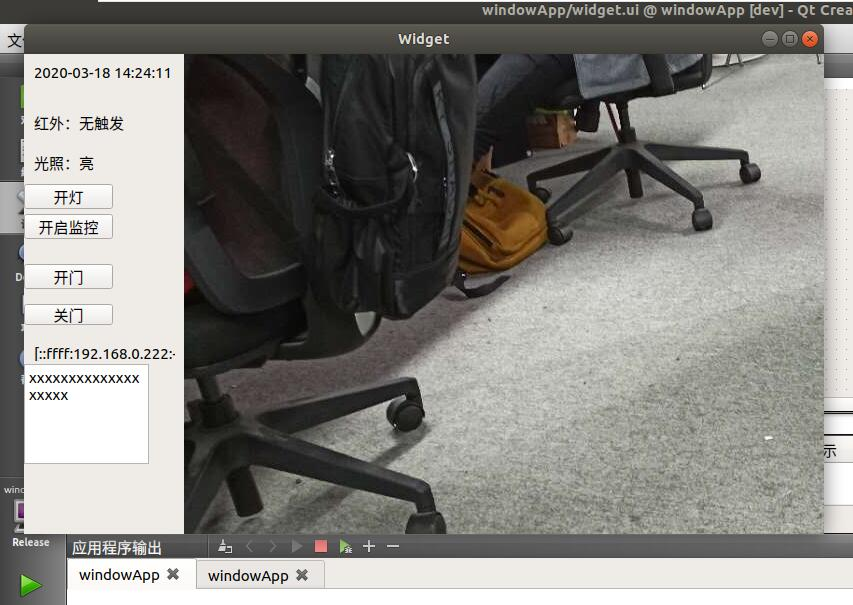
Task: Close the first windowApp output tab
Action: 172,575
